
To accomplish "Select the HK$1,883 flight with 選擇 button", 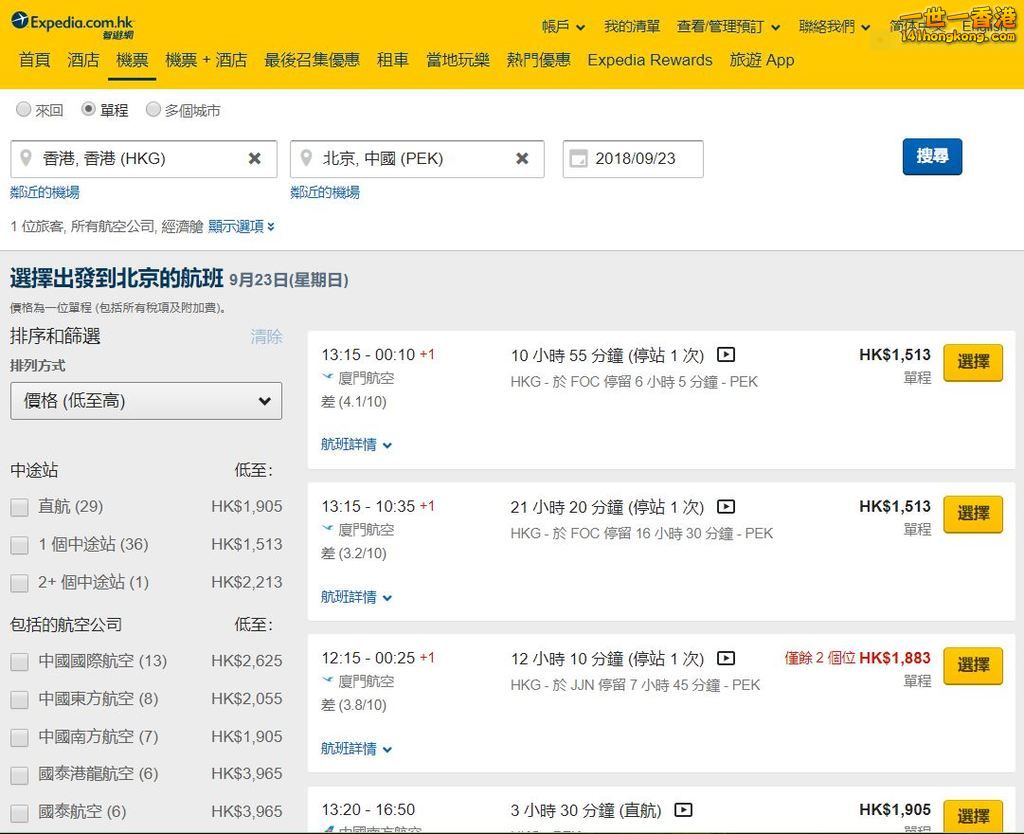I will 973,665.
